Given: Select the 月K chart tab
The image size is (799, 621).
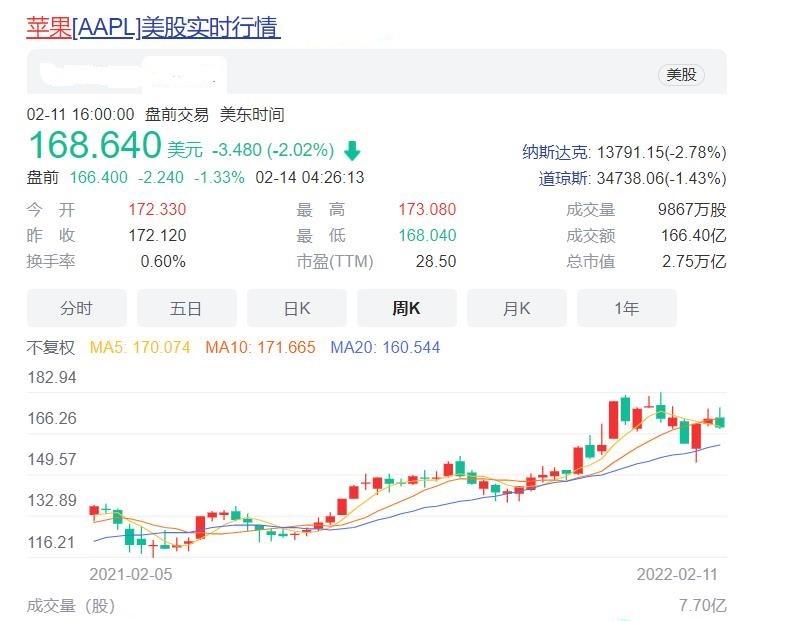Looking at the screenshot, I should point(517,308).
